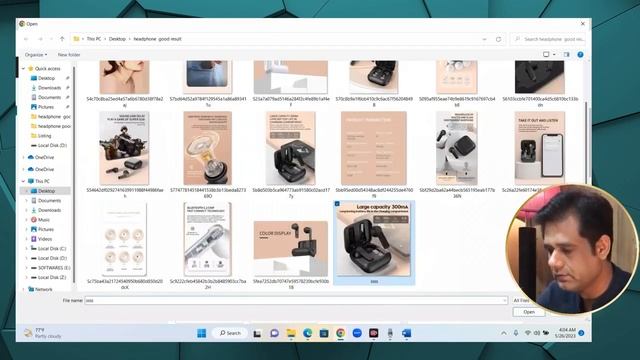
Task: Expand the Videos folder chevron
Action: 27,239
